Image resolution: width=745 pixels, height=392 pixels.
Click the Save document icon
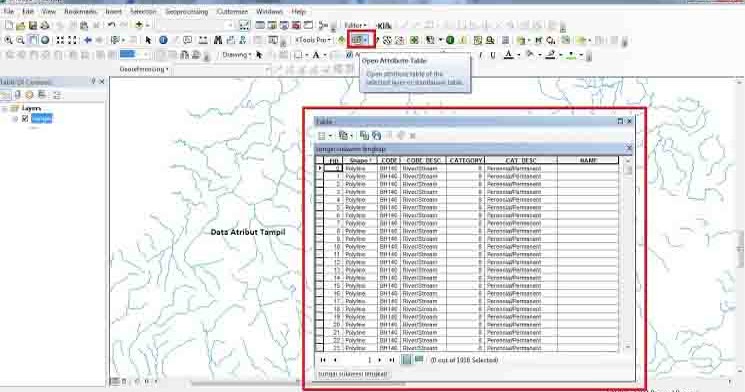pyautogui.click(x=33, y=25)
